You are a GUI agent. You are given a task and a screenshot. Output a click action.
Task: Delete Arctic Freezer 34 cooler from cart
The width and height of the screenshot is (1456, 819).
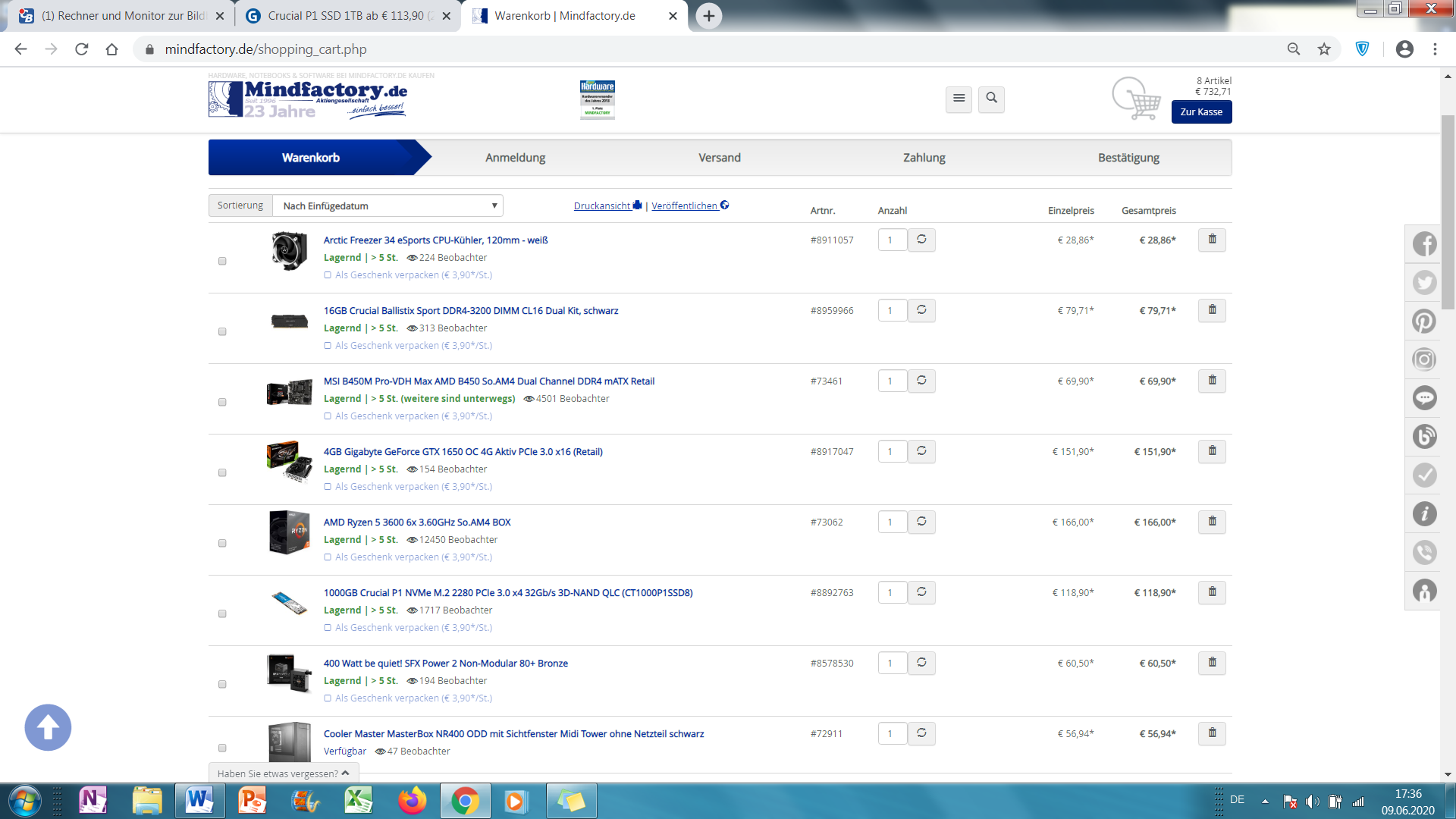[x=1212, y=240]
